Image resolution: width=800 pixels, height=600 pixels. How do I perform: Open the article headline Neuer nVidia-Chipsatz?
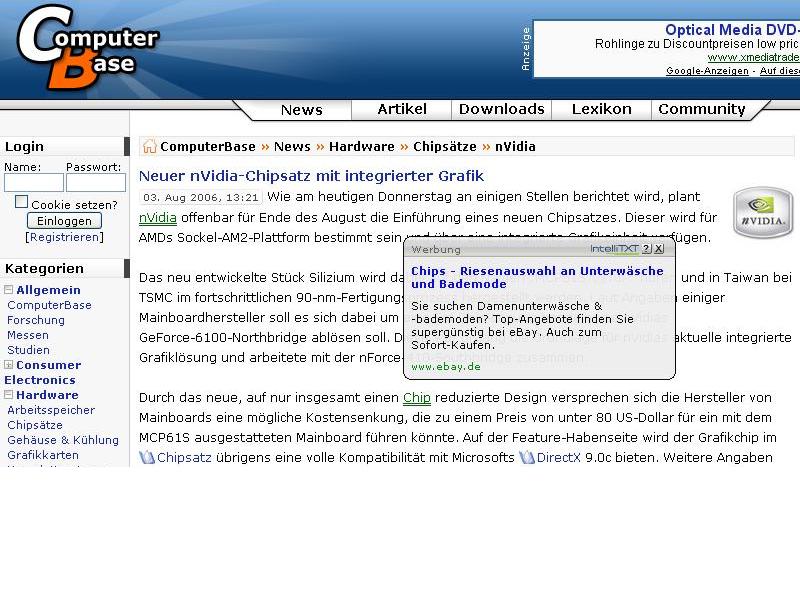click(x=311, y=176)
